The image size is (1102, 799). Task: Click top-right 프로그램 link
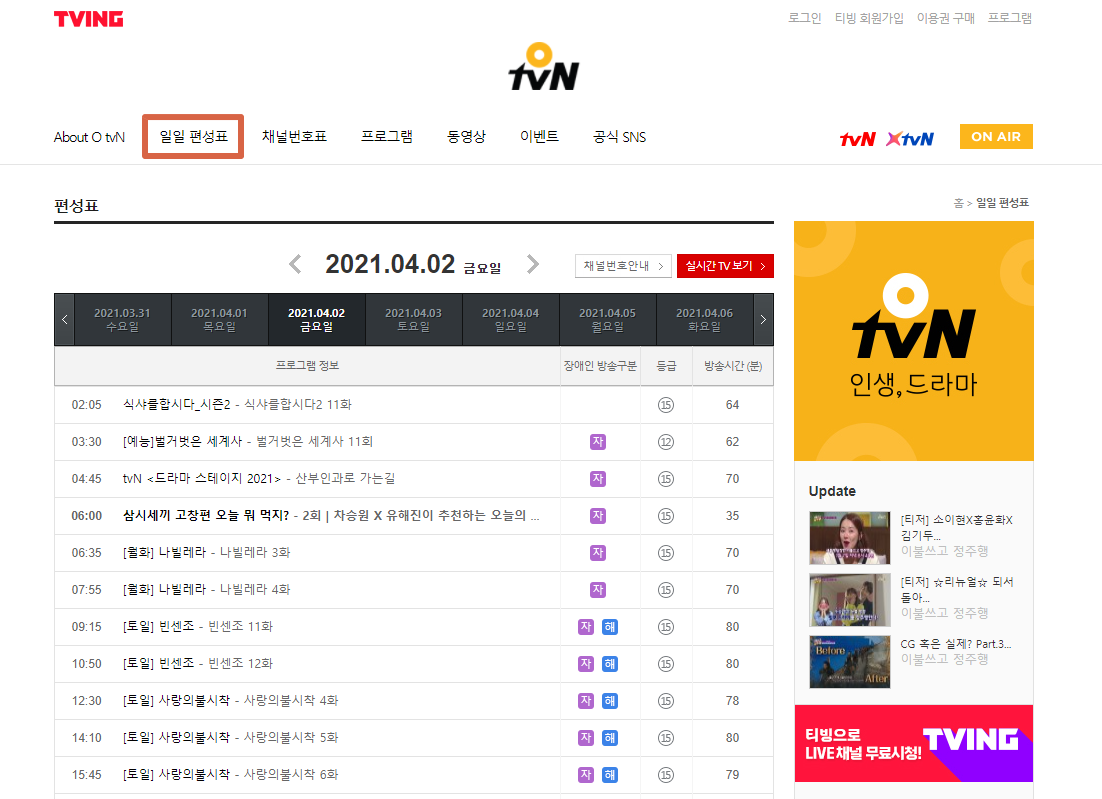(x=1009, y=18)
